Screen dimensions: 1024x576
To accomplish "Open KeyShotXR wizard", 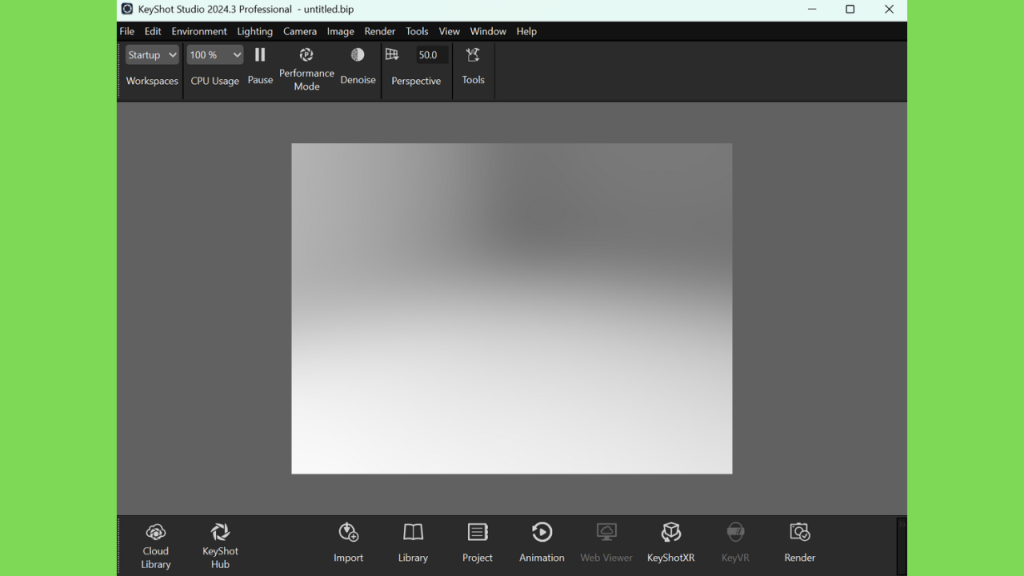I will click(671, 543).
